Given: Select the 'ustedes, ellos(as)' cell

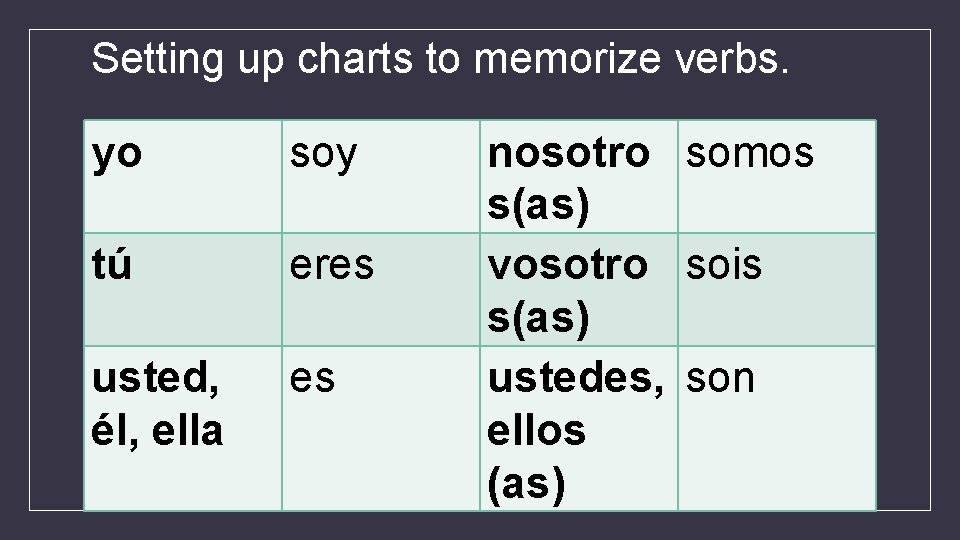Looking at the screenshot, I should coord(579,428).
